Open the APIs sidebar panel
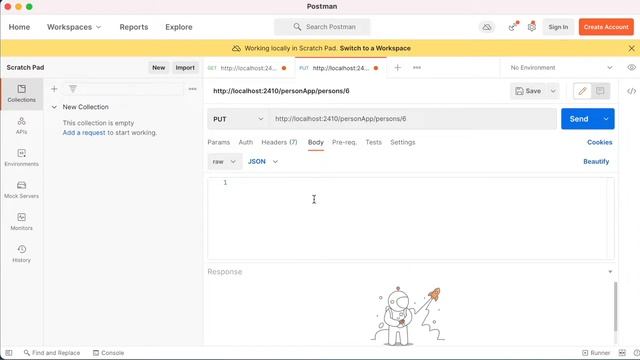The height and width of the screenshot is (360, 640). coord(22,125)
